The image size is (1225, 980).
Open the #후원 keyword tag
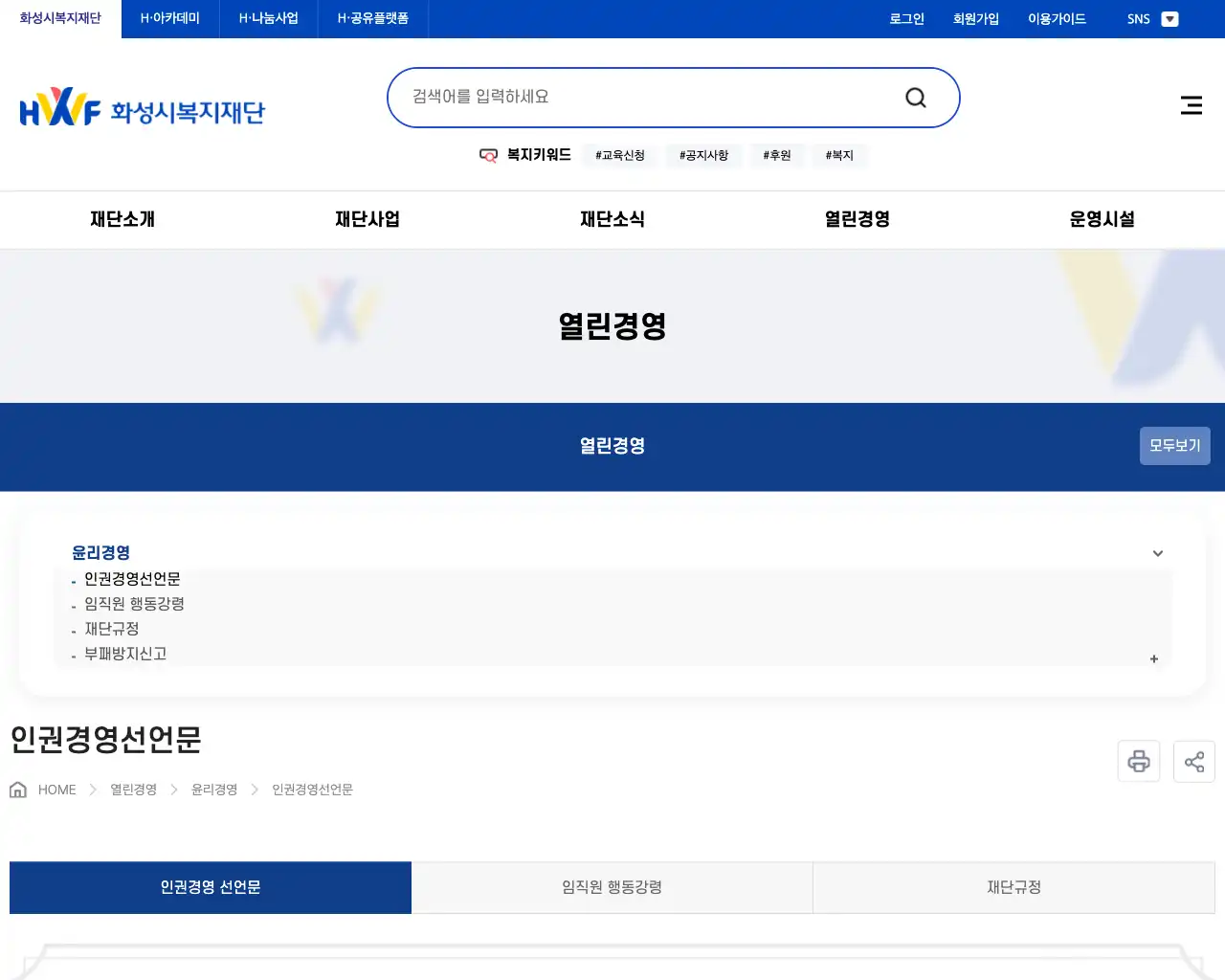(x=776, y=155)
